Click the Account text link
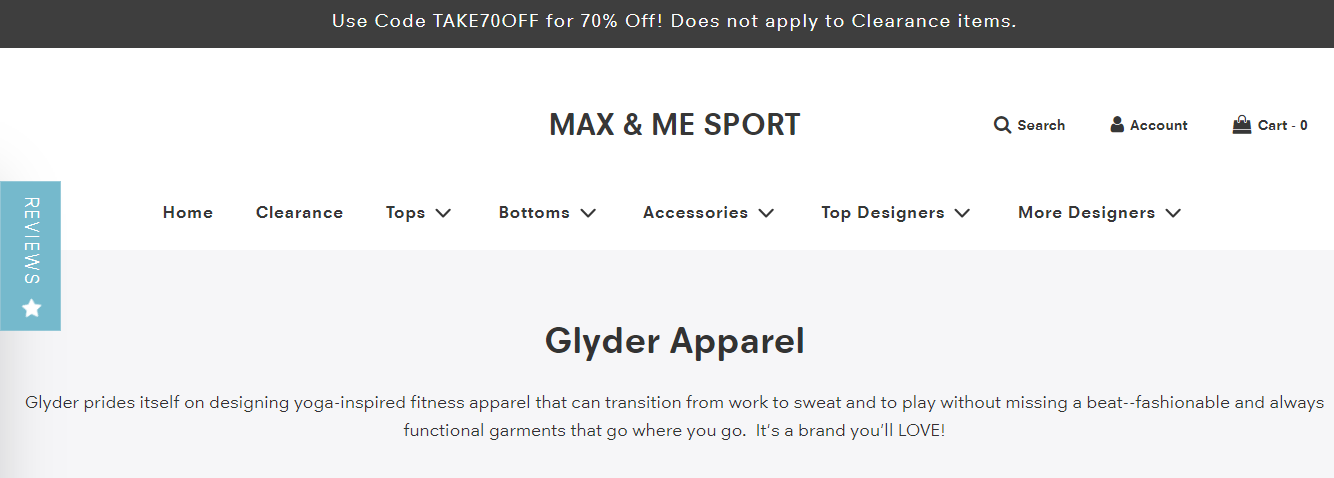 pos(1159,125)
